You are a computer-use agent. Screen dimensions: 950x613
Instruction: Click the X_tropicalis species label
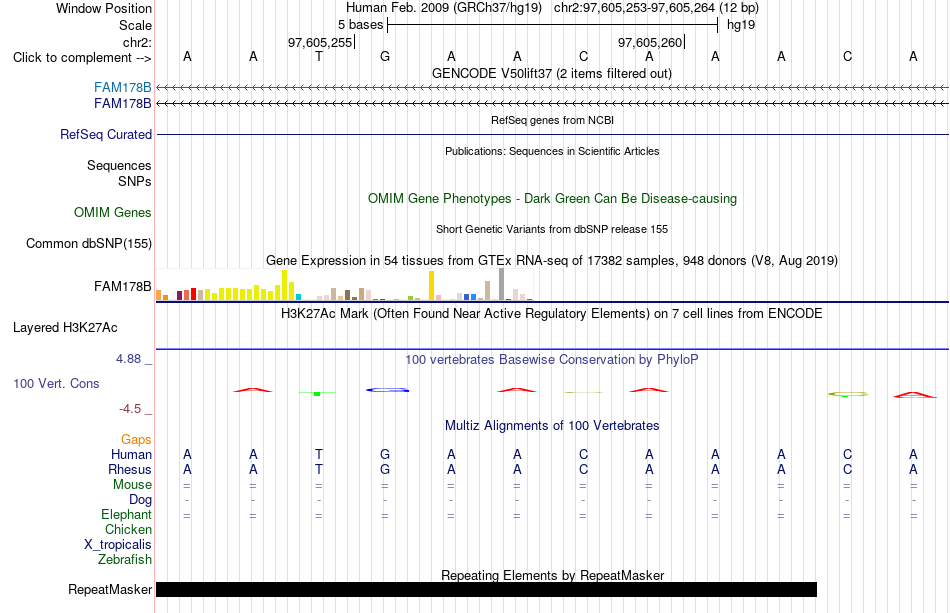pyautogui.click(x=118, y=545)
